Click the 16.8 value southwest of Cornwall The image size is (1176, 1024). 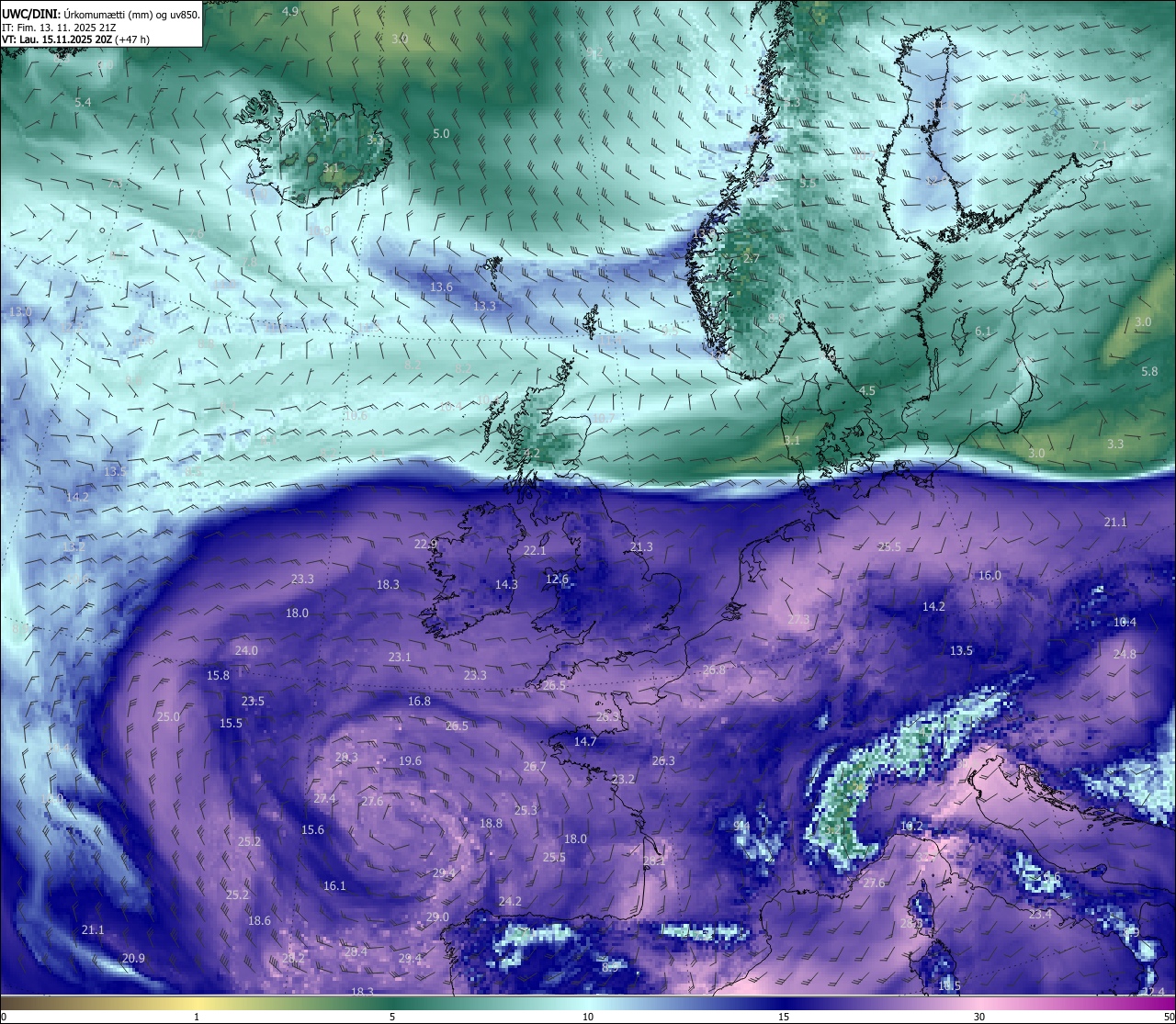tap(419, 701)
